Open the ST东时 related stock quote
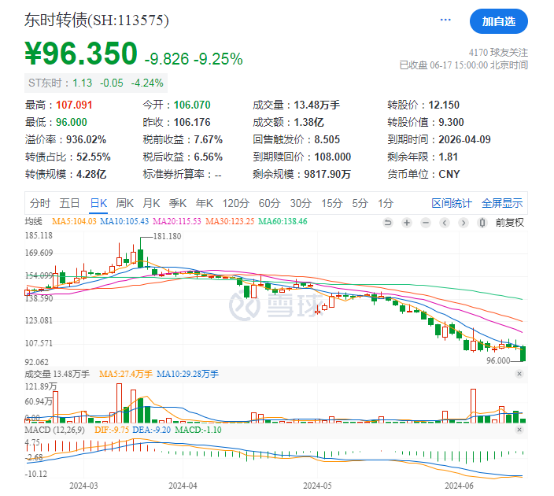Viewport: 554px width, 496px height. click(96, 83)
